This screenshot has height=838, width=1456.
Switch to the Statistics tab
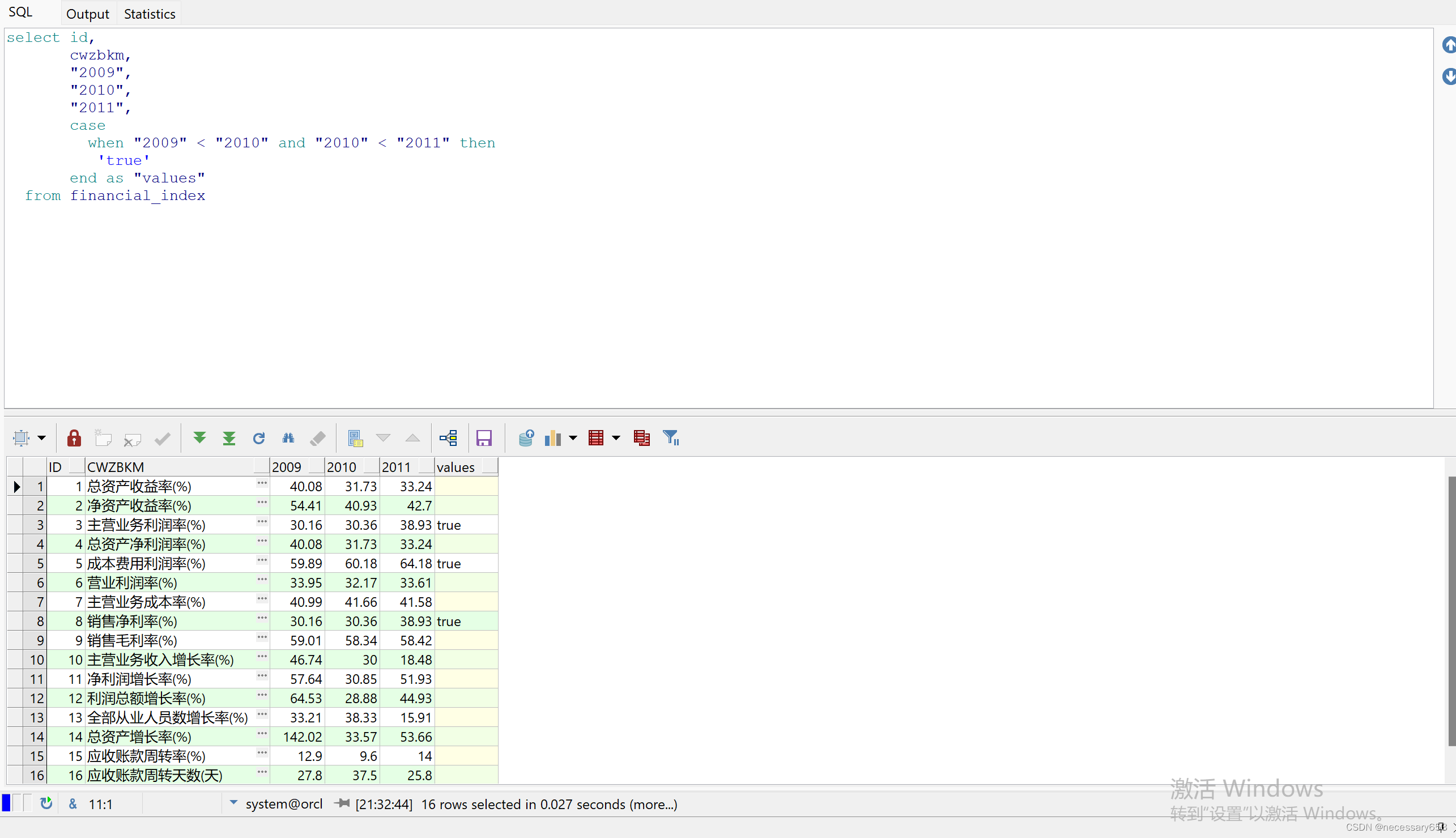pyautogui.click(x=150, y=14)
